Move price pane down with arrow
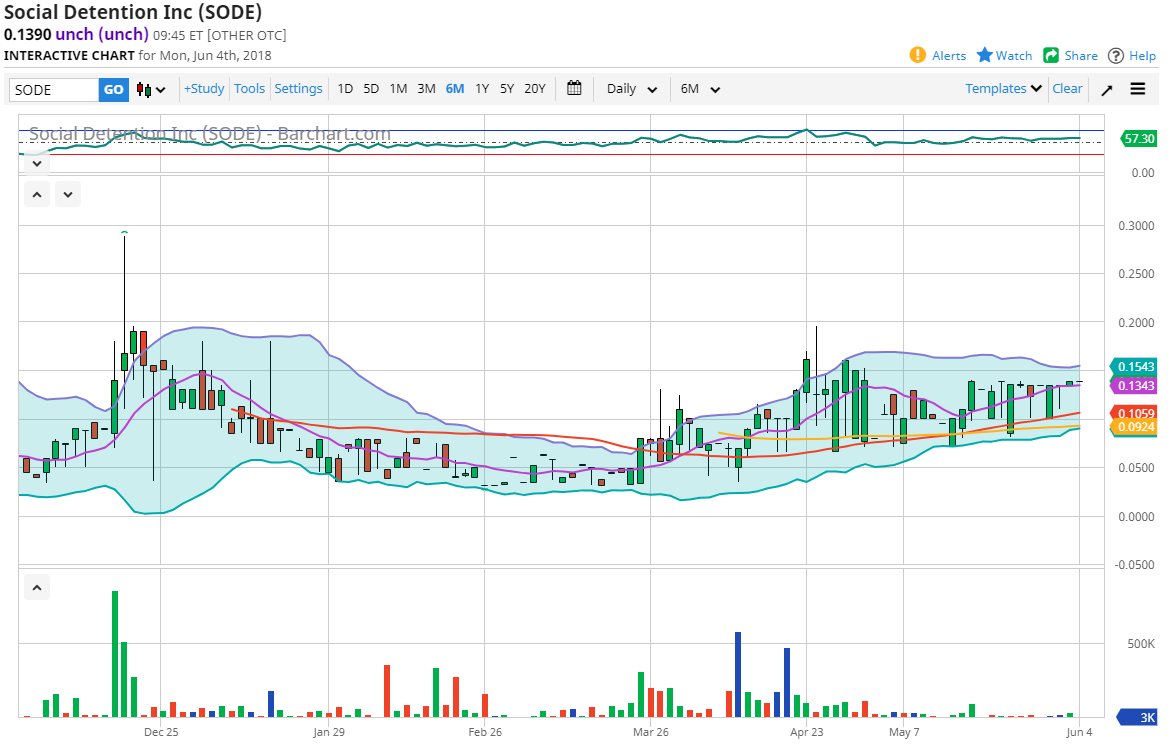The height and width of the screenshot is (751, 1171). tap(68, 195)
